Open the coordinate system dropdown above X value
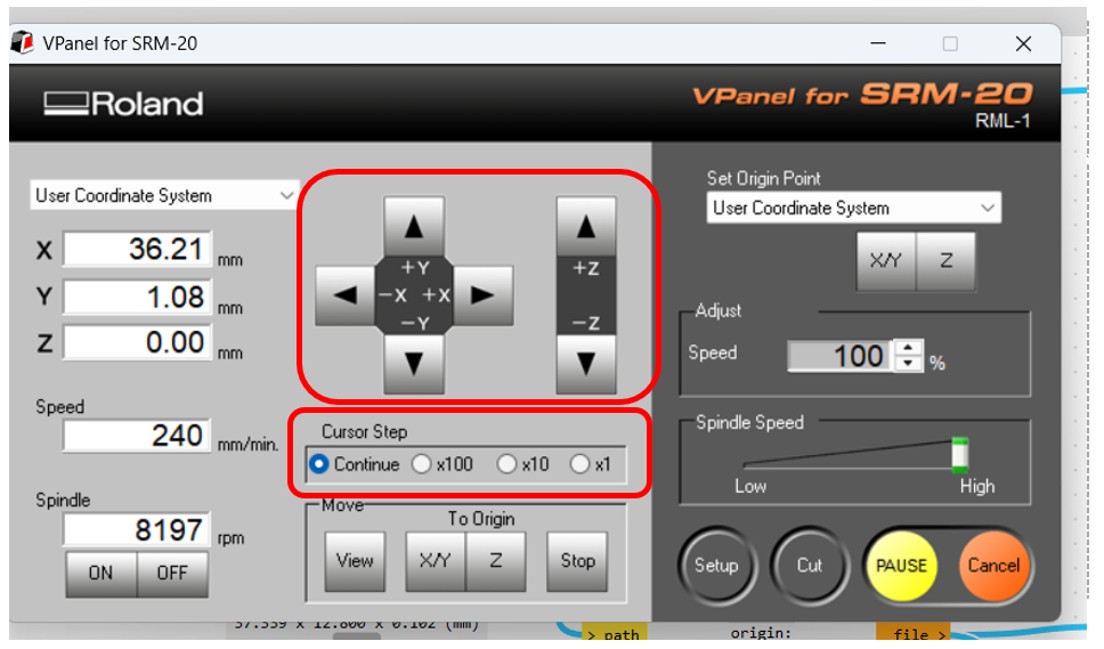1104x649 pixels. coord(163,195)
